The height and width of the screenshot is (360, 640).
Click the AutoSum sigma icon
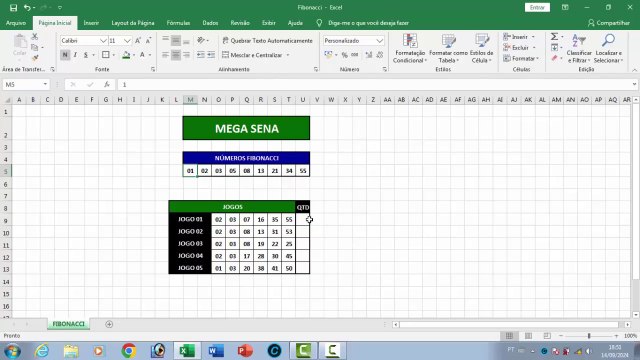tap(554, 37)
